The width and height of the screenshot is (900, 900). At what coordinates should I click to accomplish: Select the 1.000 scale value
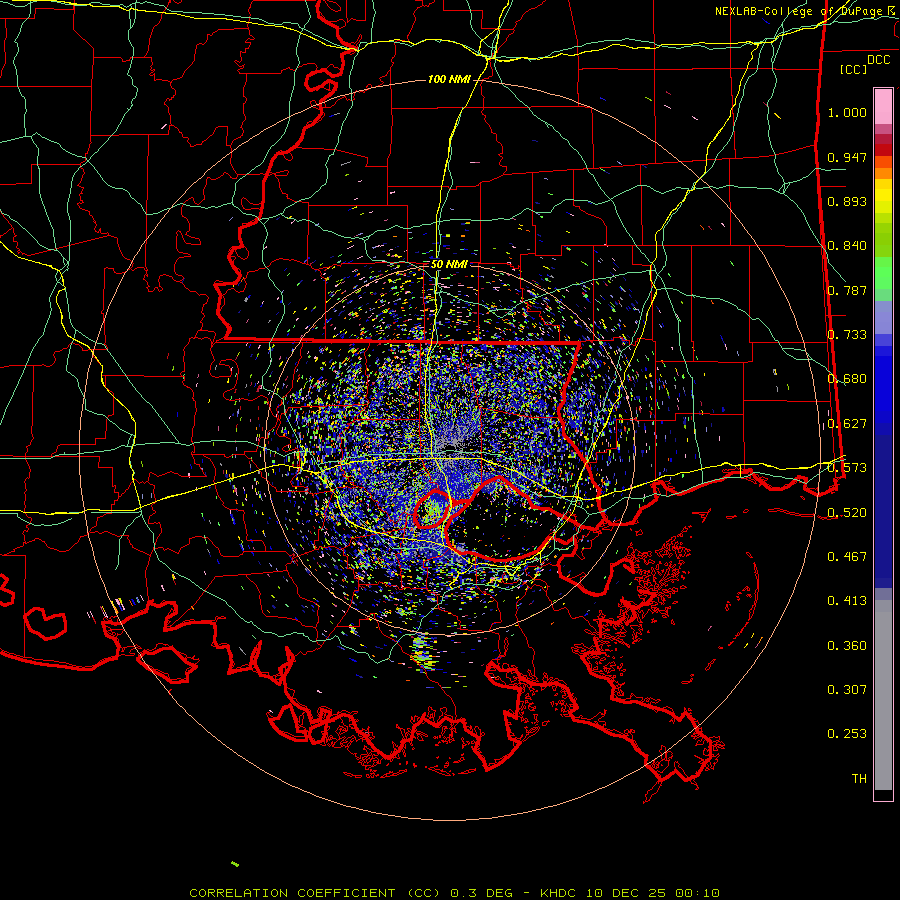coord(847,112)
